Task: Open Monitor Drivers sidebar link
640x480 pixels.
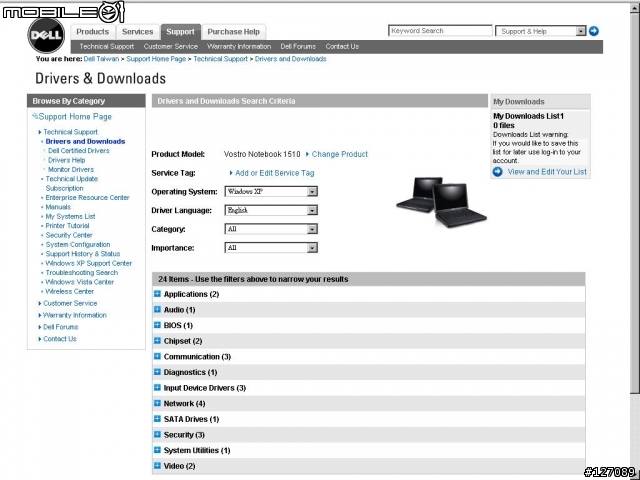Action: click(x=71, y=169)
